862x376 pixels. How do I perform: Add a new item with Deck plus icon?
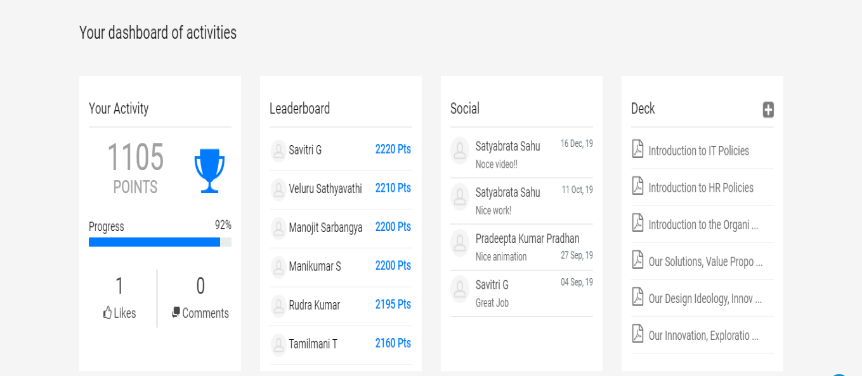(x=768, y=110)
